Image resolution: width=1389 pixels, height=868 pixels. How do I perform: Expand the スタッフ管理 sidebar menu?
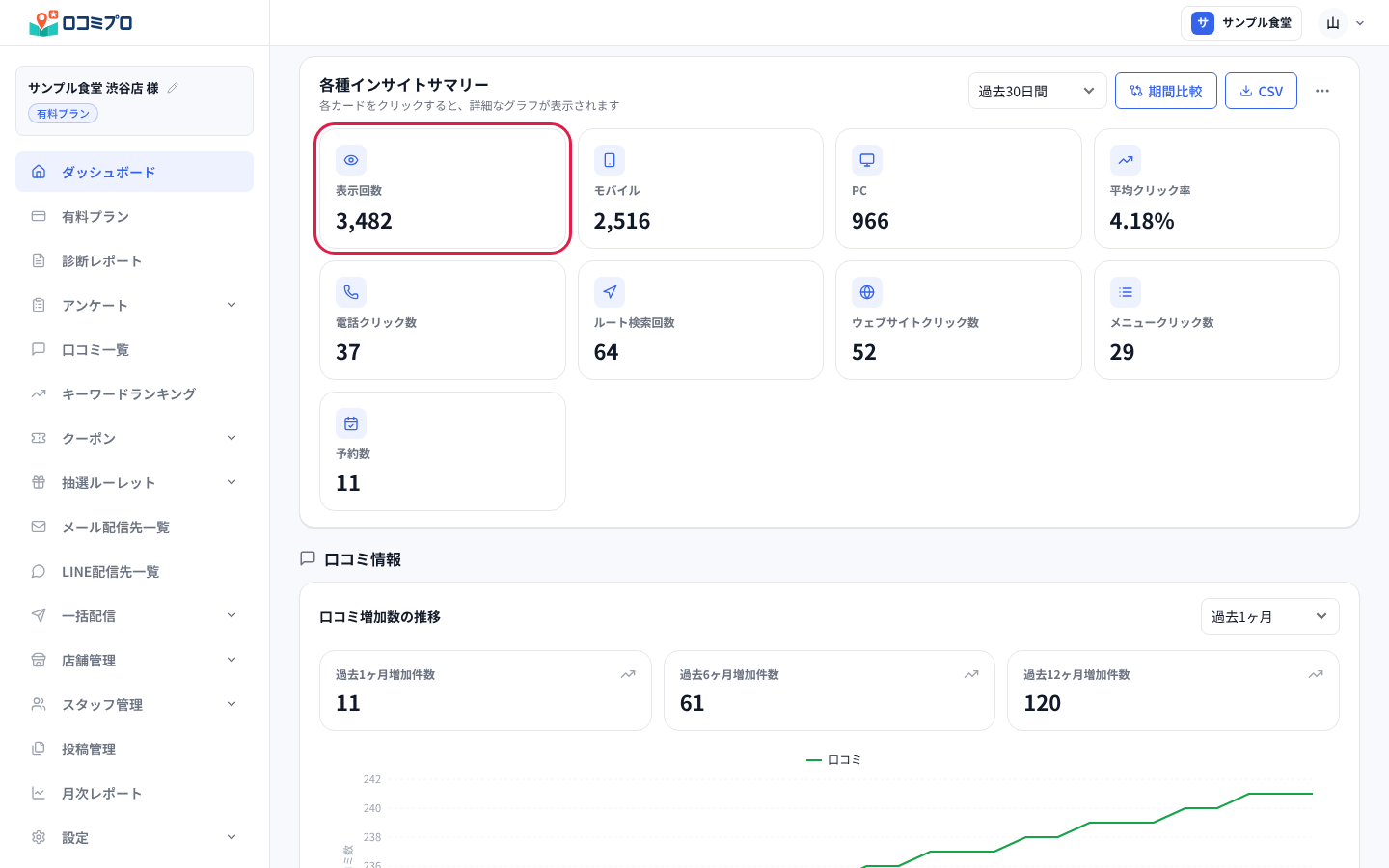click(134, 704)
